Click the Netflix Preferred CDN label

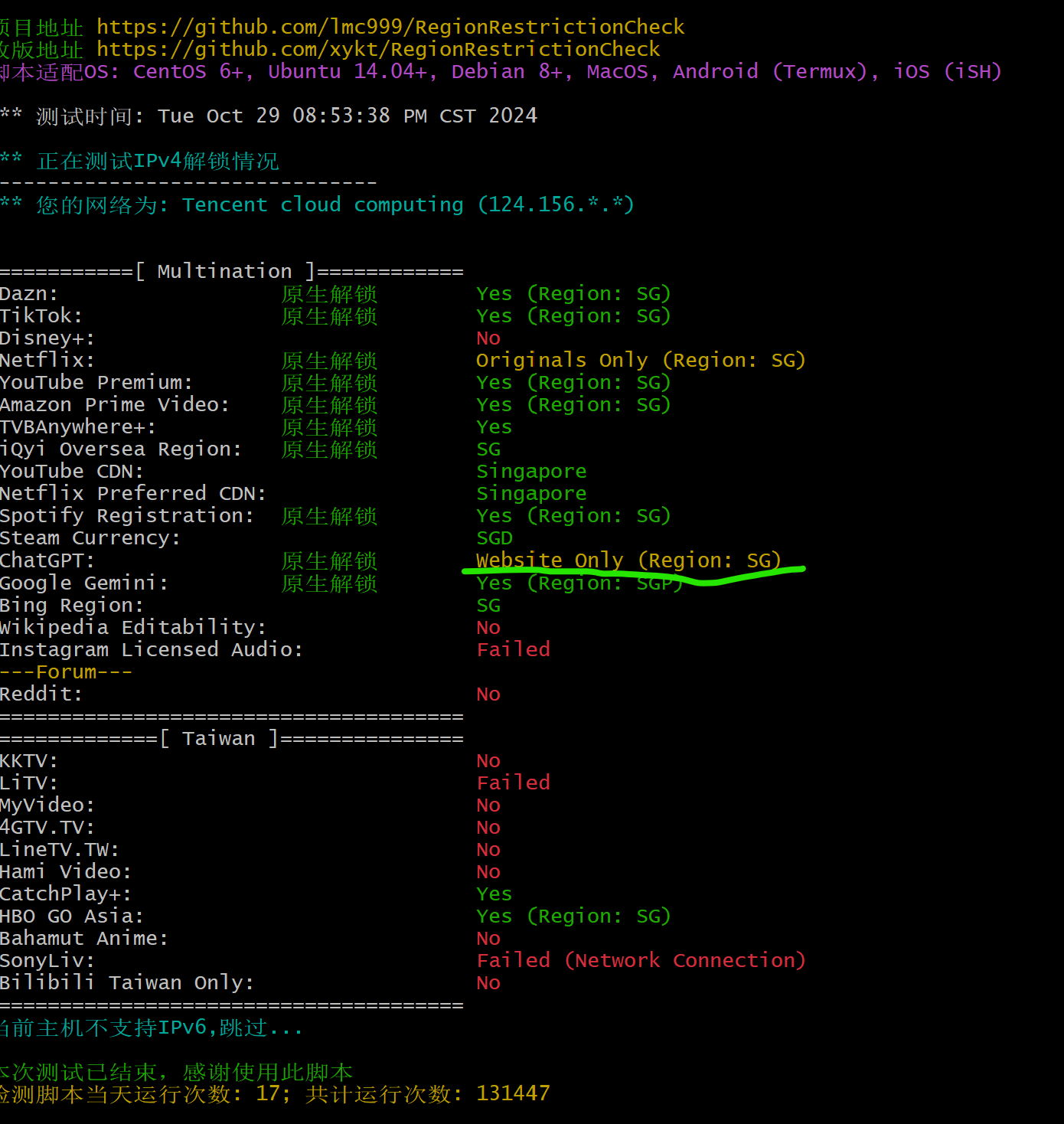[x=133, y=494]
